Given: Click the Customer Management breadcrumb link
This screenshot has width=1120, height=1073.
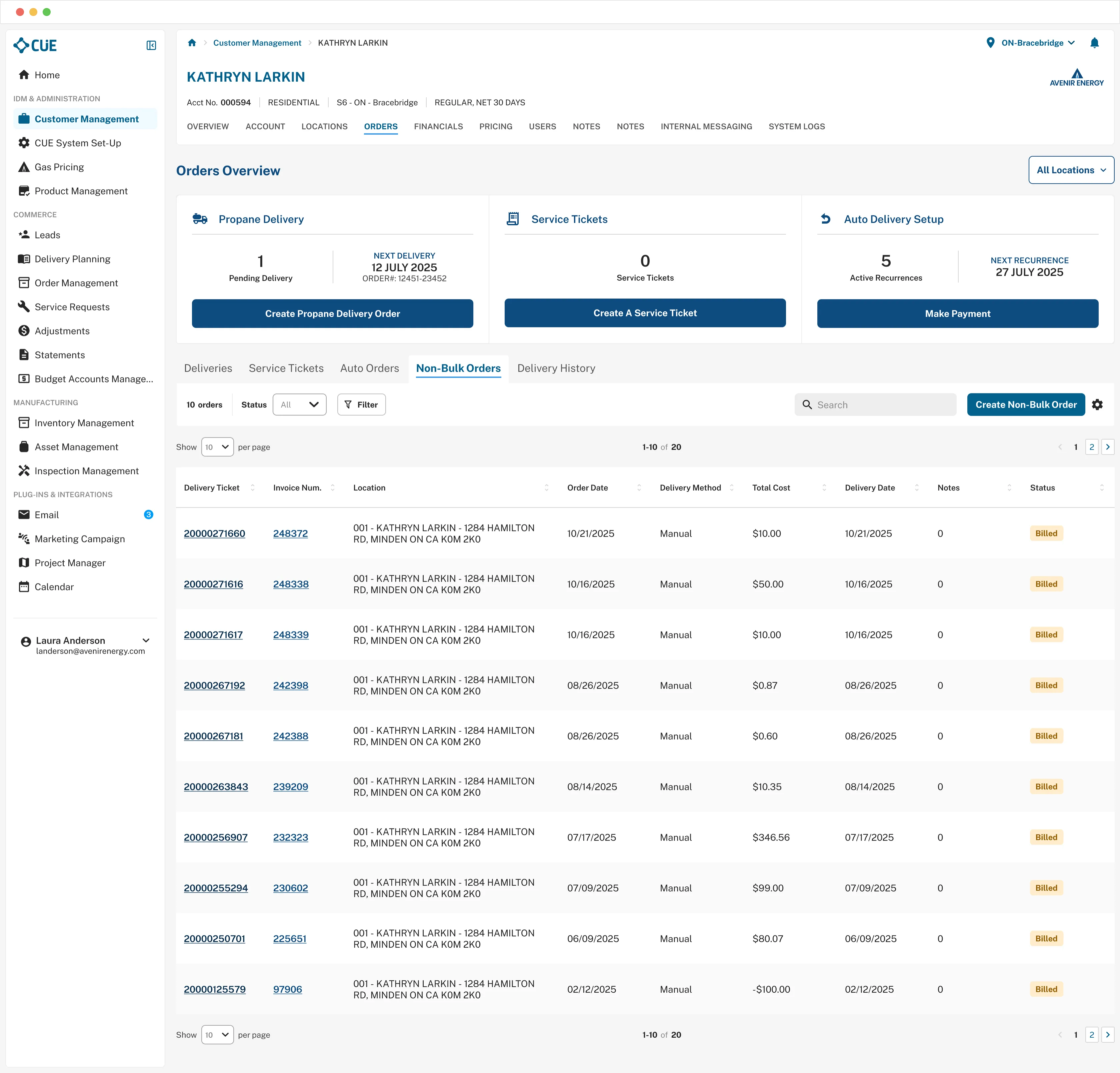Looking at the screenshot, I should click(x=257, y=43).
